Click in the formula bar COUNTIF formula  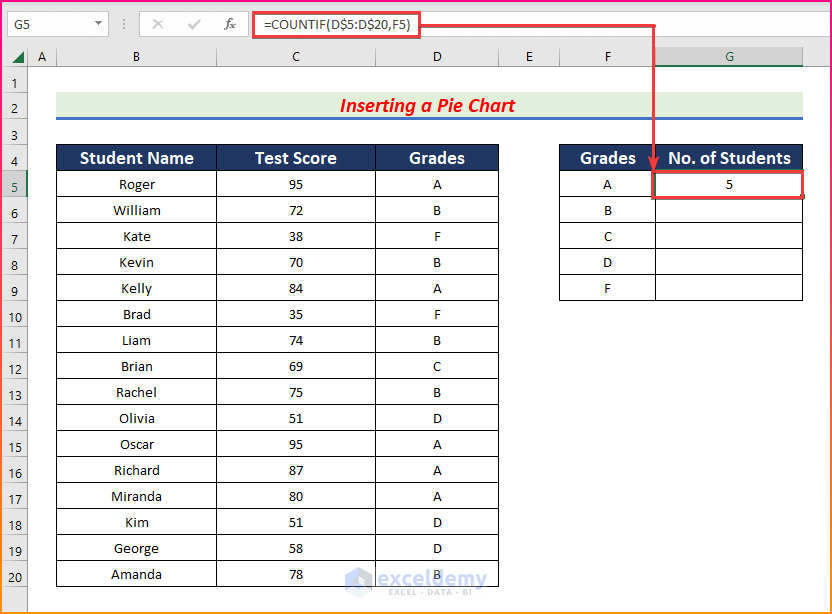[337, 25]
